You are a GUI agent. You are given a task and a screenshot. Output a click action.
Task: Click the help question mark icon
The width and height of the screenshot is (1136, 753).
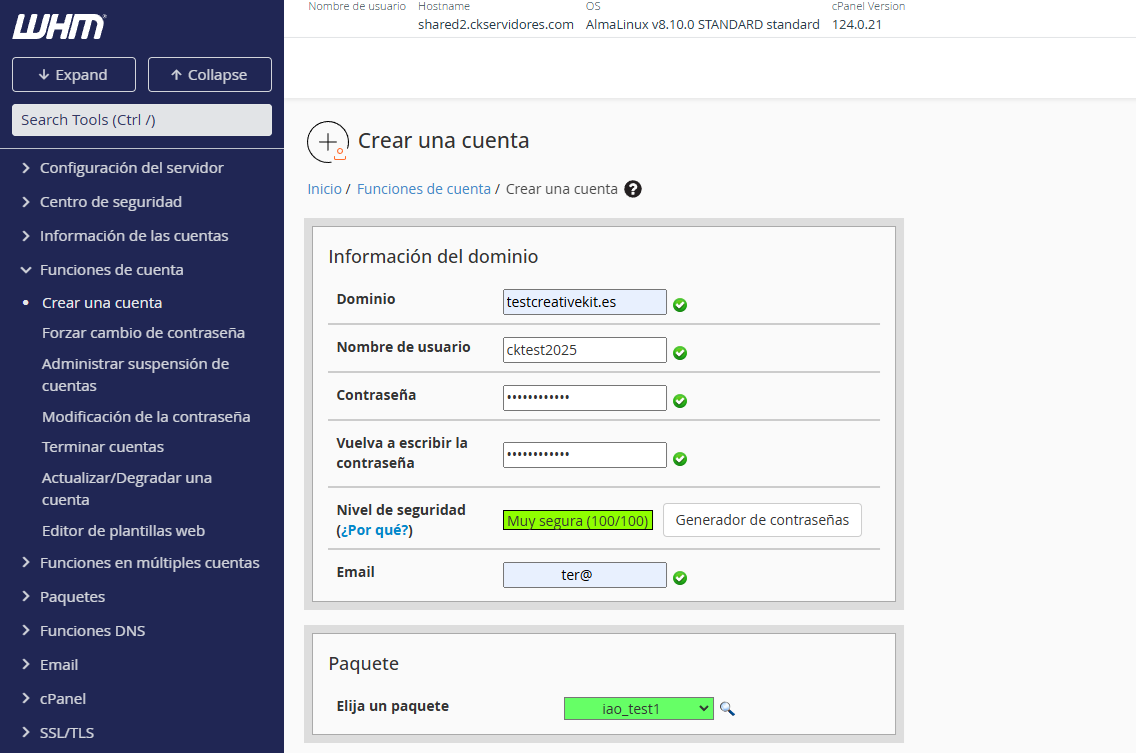(x=632, y=189)
